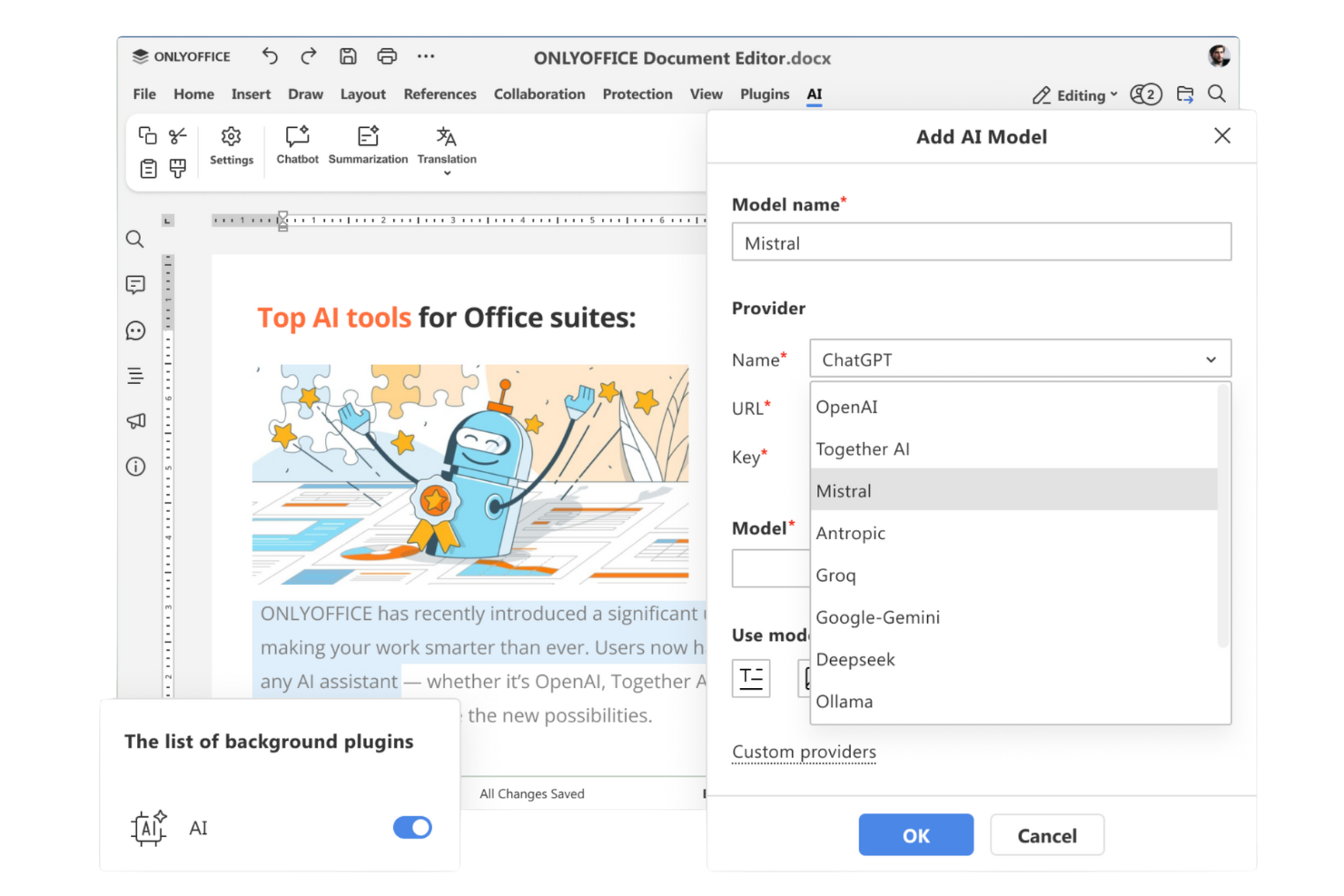1344x896 pixels.
Task: Switch to the Insert tab
Action: 251,94
